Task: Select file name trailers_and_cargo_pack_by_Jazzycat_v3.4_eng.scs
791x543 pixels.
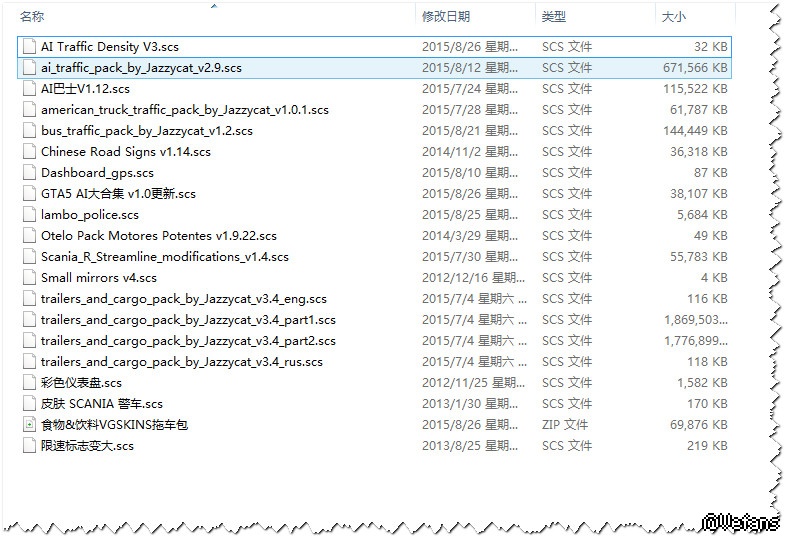Action: coord(184,299)
